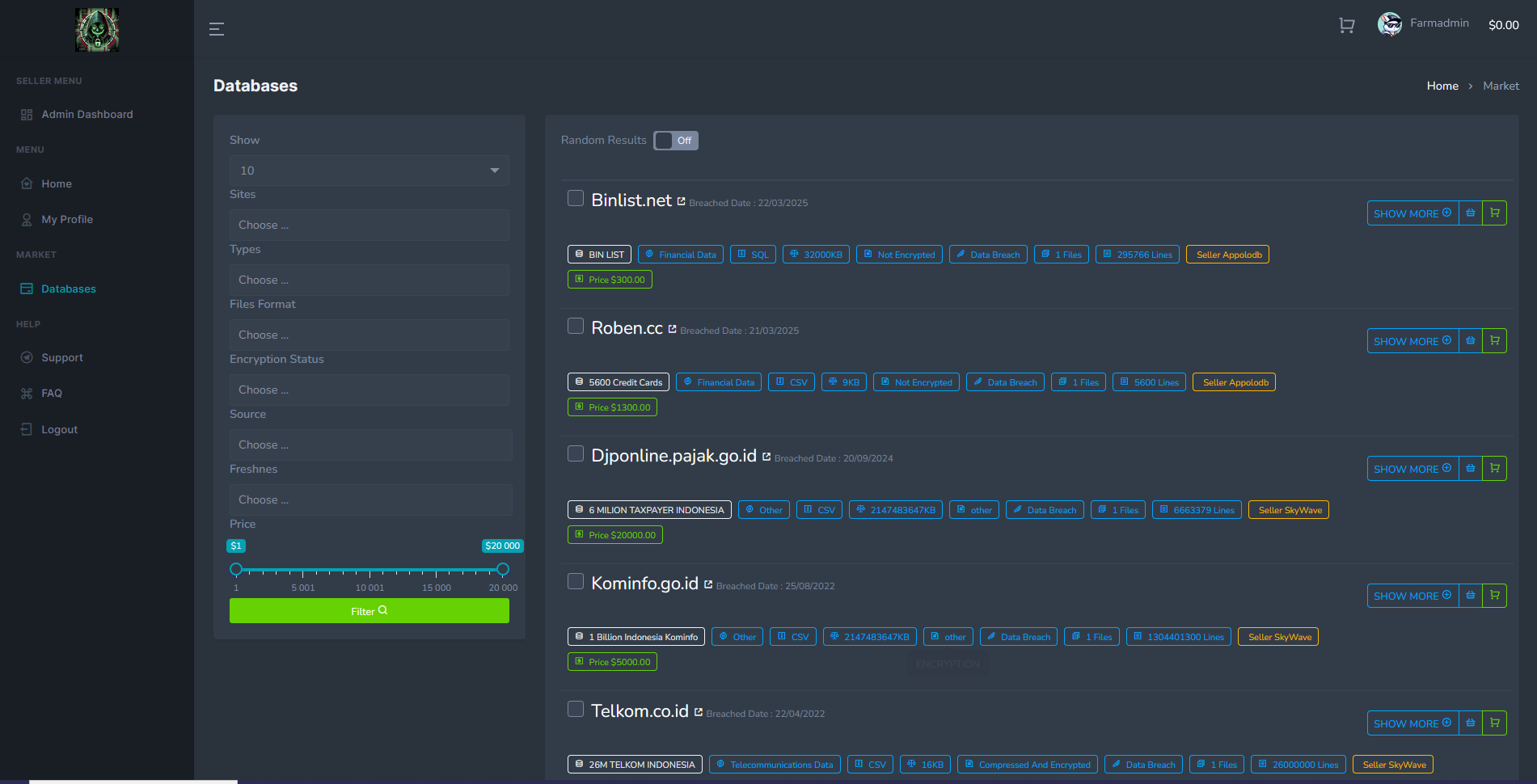Screen dimensions: 1537x784
Task: Click the price slider track near 10 001
Action: [369, 570]
